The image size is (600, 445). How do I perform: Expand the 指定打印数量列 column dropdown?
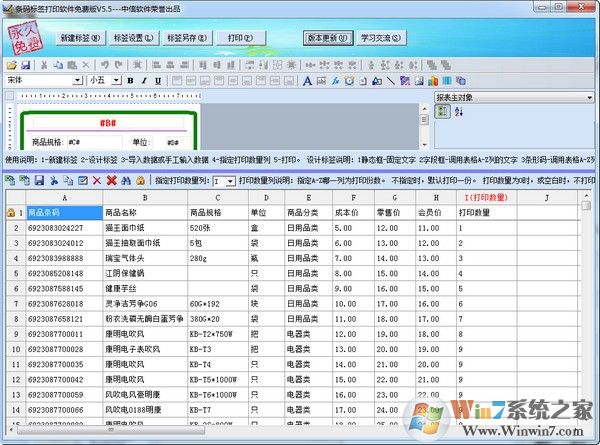231,181
